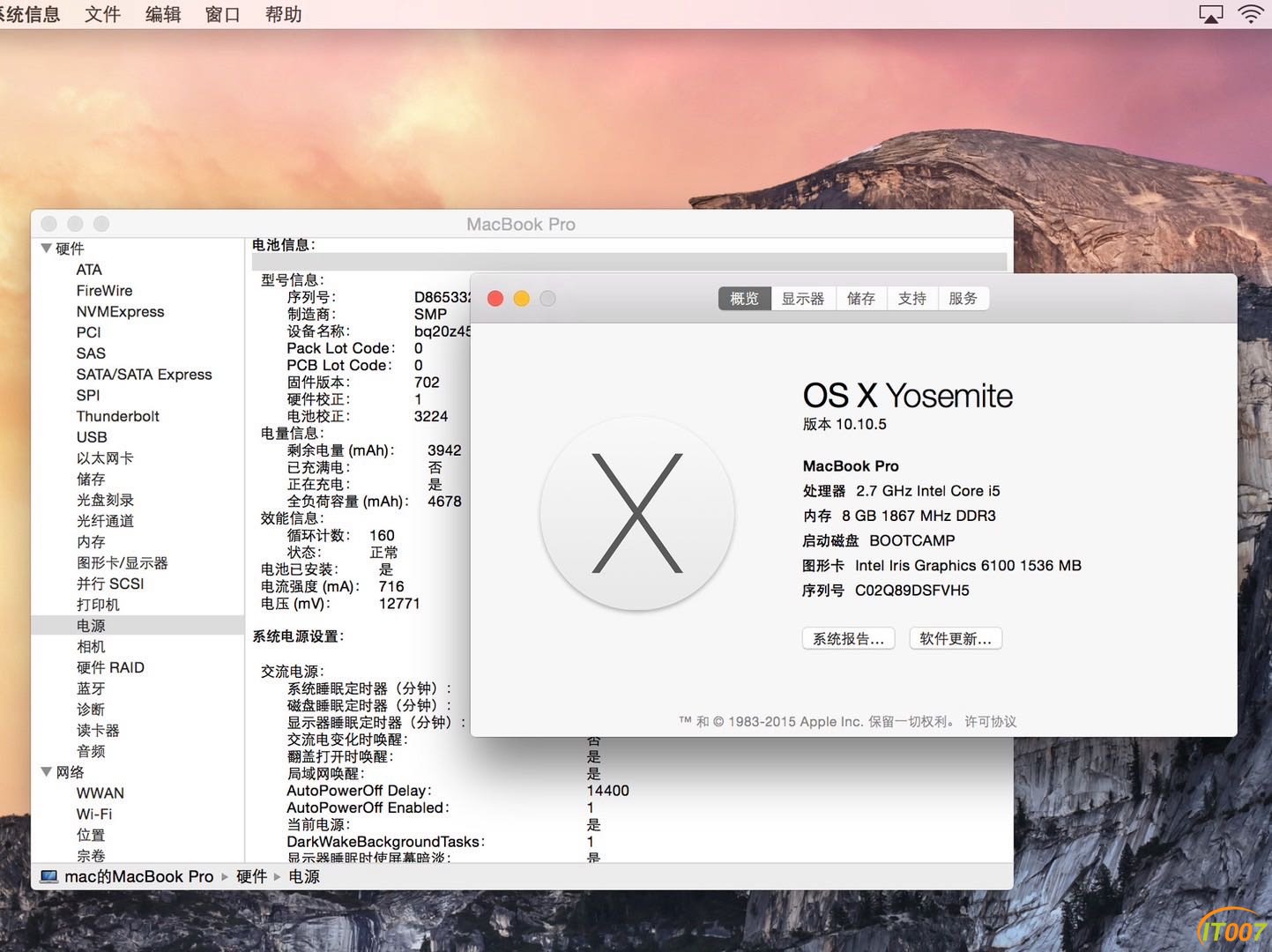
Task: Select the highlighted 电源 sidebar item
Action: [137, 626]
